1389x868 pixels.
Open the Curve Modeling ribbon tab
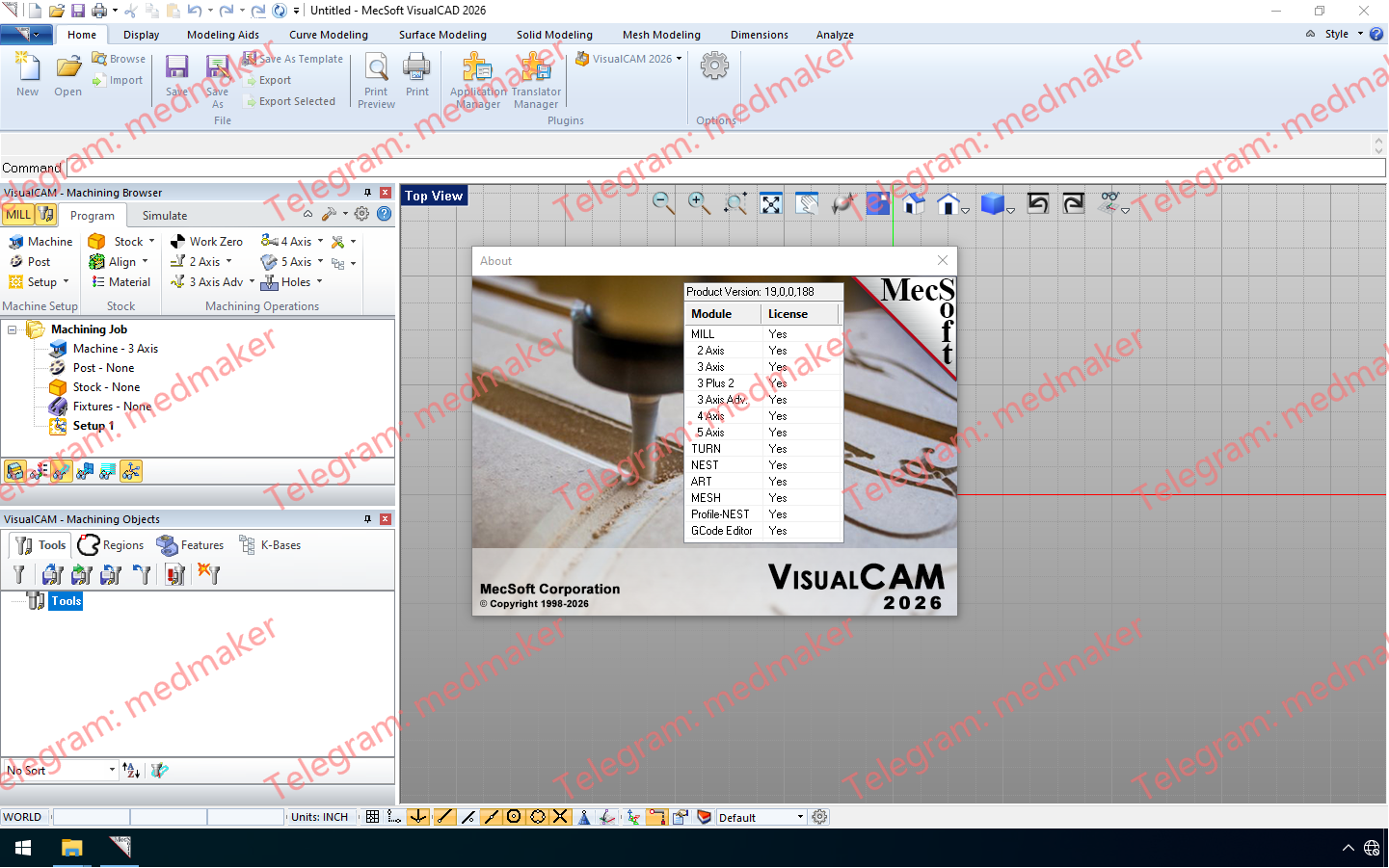329,35
